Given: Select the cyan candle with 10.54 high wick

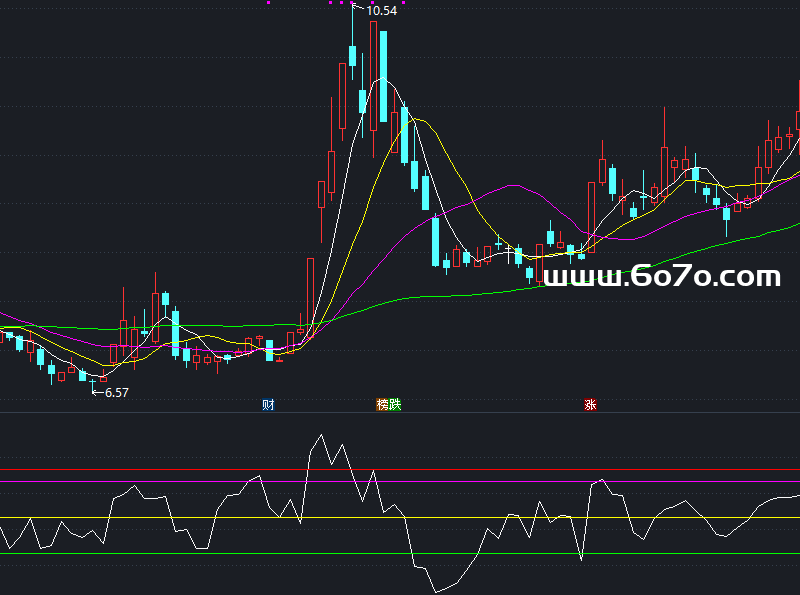Looking at the screenshot, I should tap(352, 58).
